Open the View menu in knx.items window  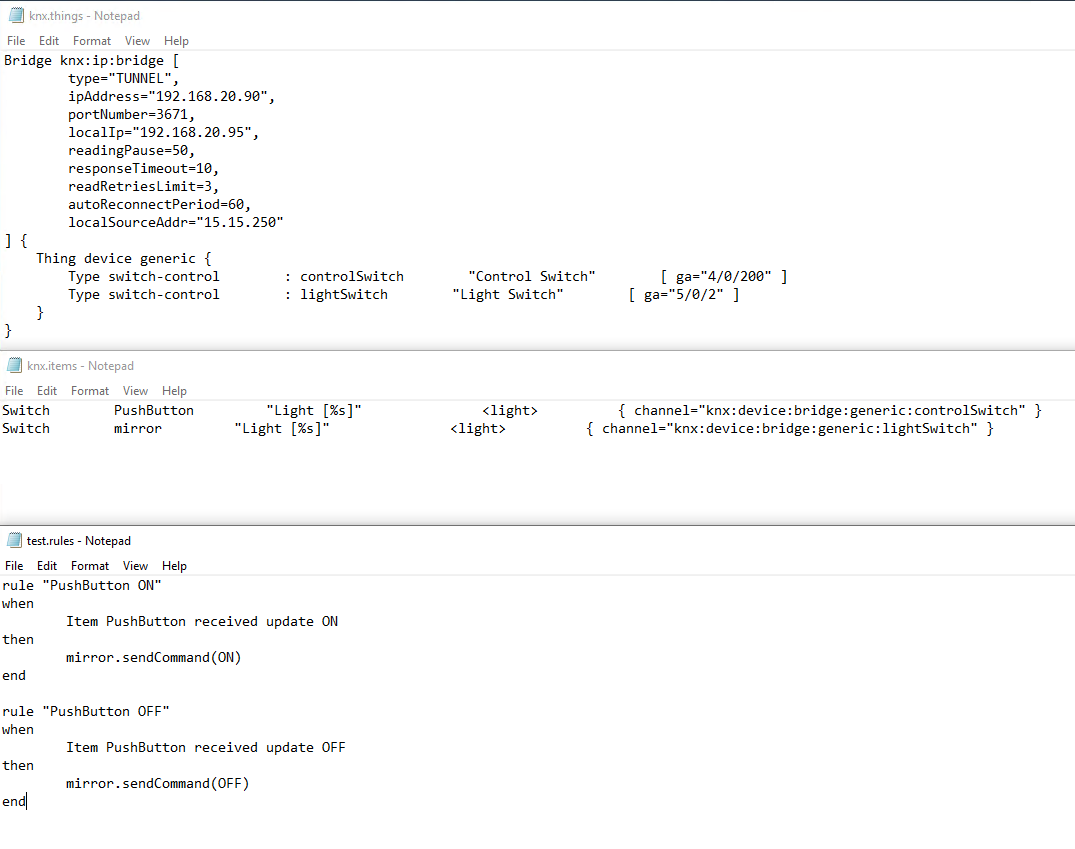137,390
